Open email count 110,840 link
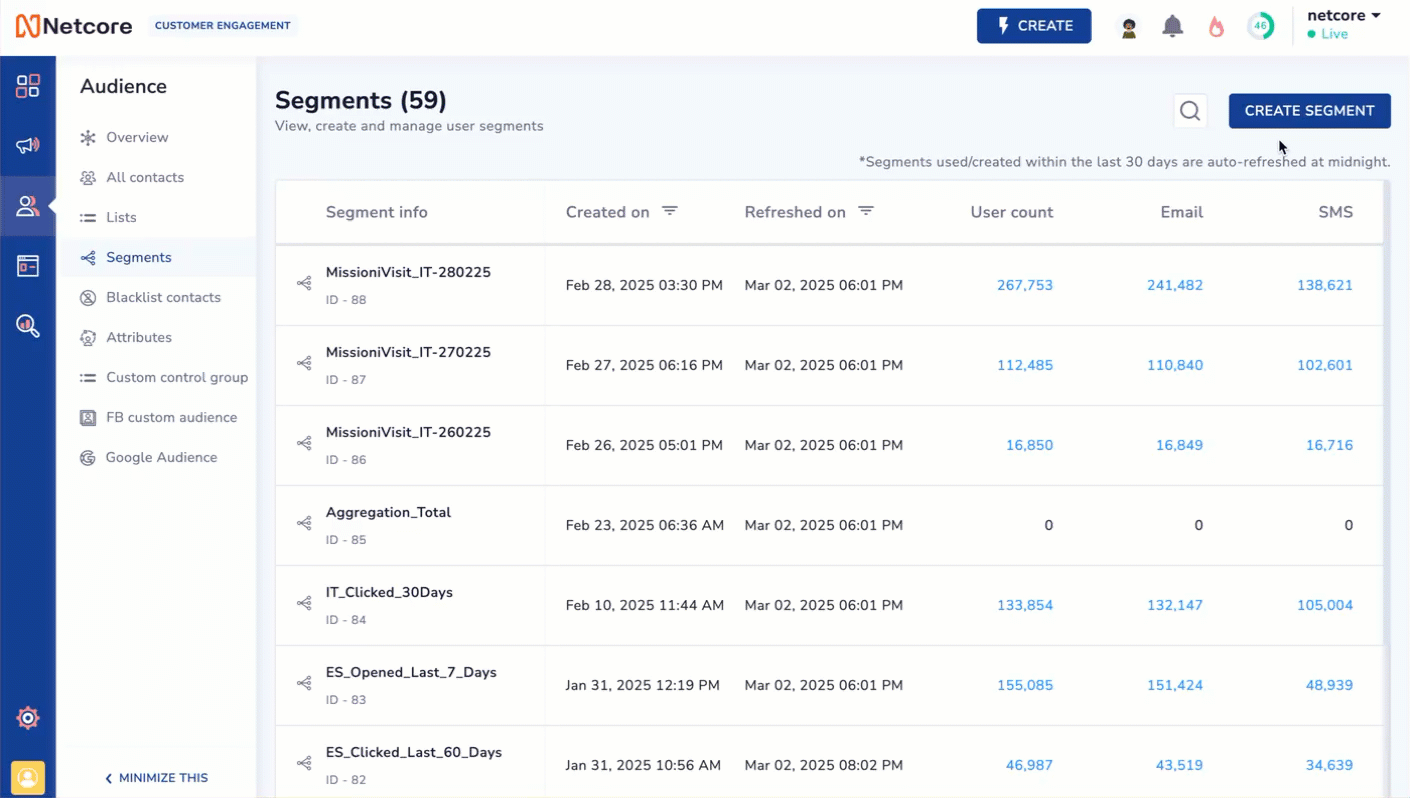Screen dimensions: 1410x798 [x=1174, y=365]
